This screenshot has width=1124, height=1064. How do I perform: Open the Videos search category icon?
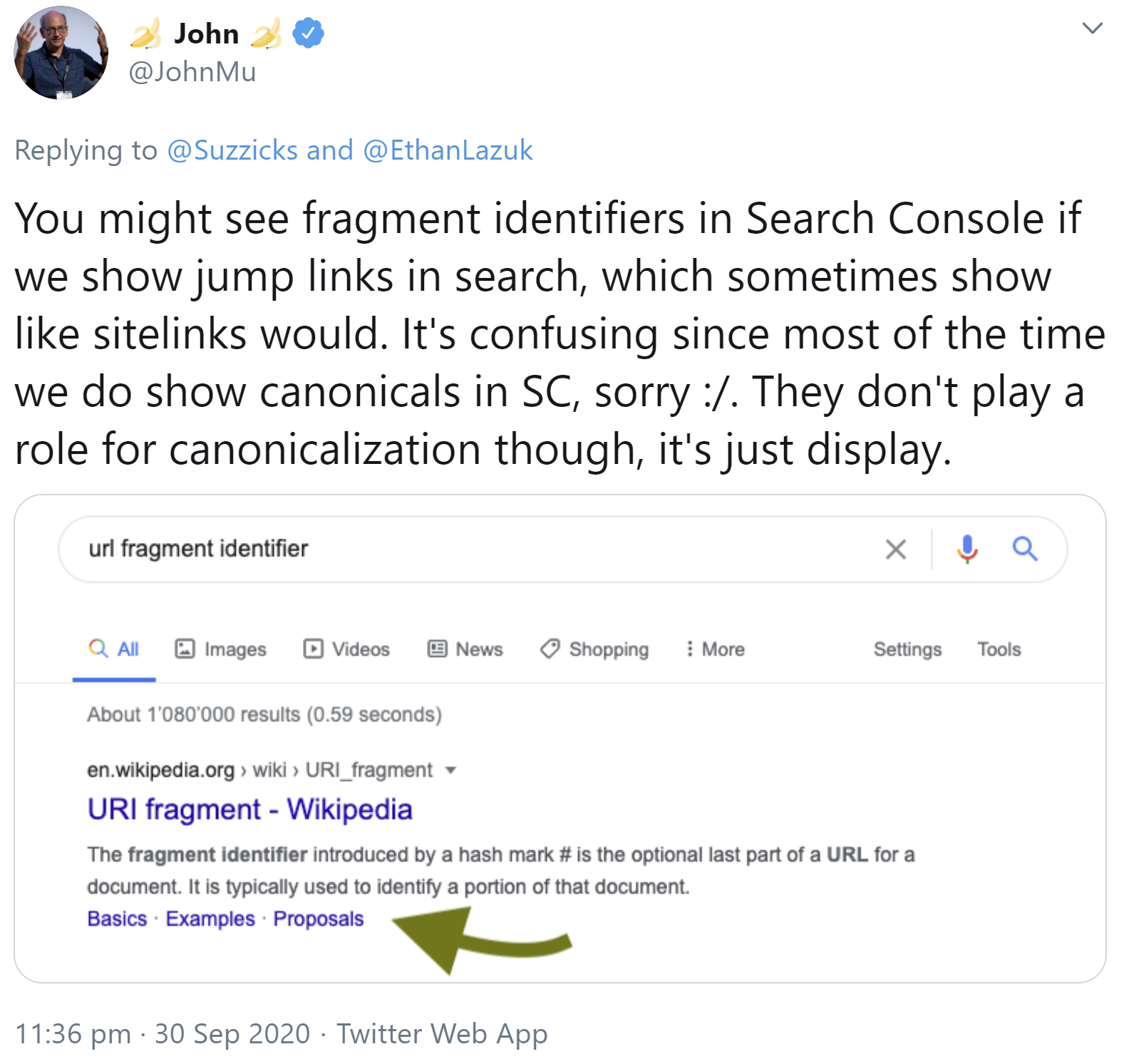pyautogui.click(x=313, y=649)
